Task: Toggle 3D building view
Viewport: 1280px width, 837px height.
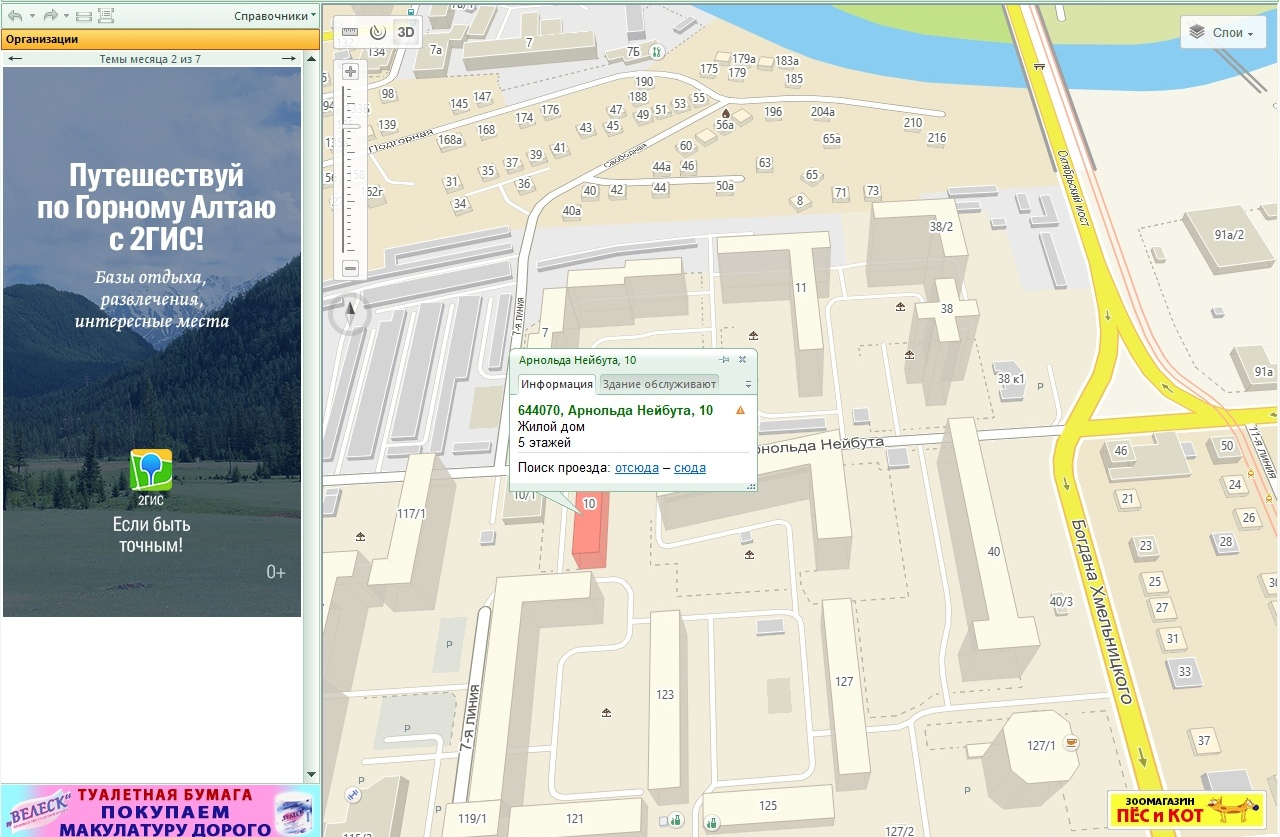Action: [x=405, y=32]
